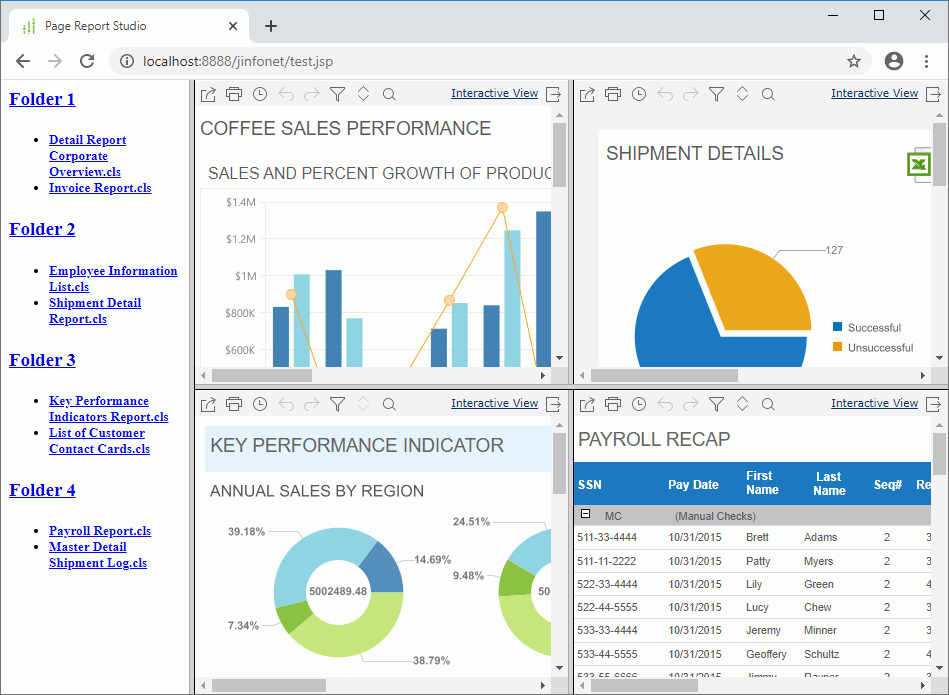
Task: Click the Export icon in Coffee Sales panel
Action: click(208, 94)
